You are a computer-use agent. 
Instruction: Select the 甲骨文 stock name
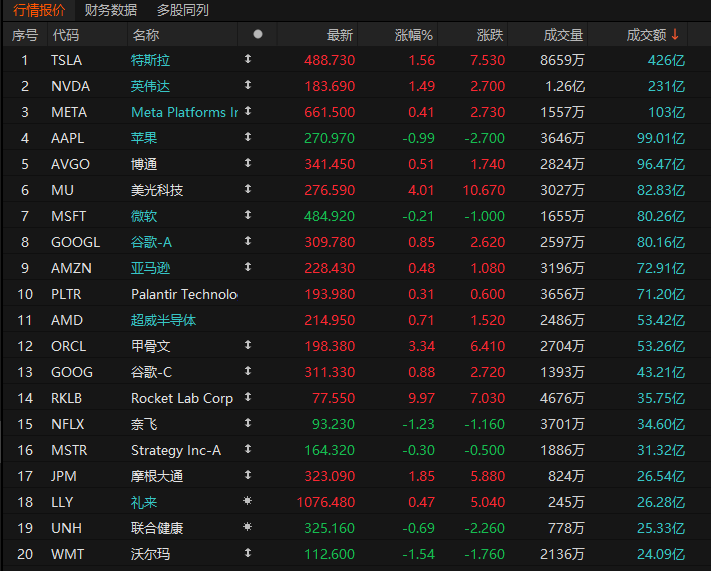tap(150, 346)
